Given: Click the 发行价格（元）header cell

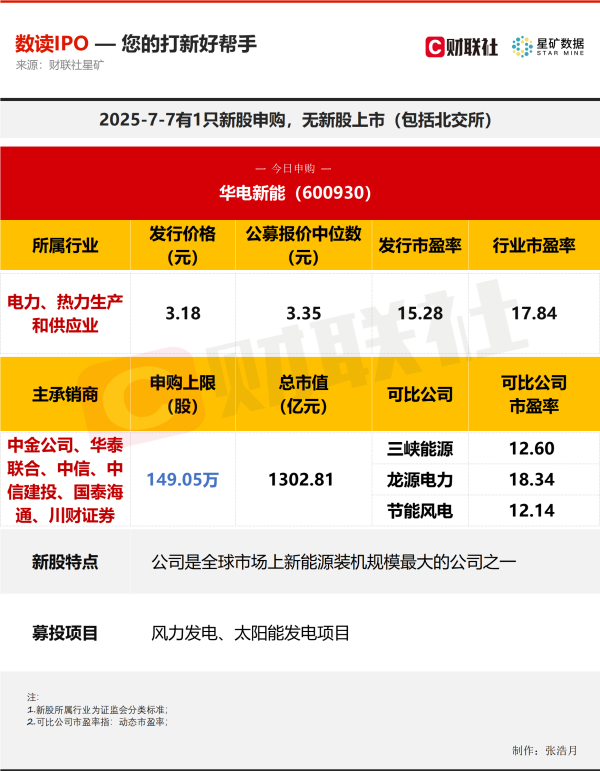Looking at the screenshot, I should pos(182,245).
